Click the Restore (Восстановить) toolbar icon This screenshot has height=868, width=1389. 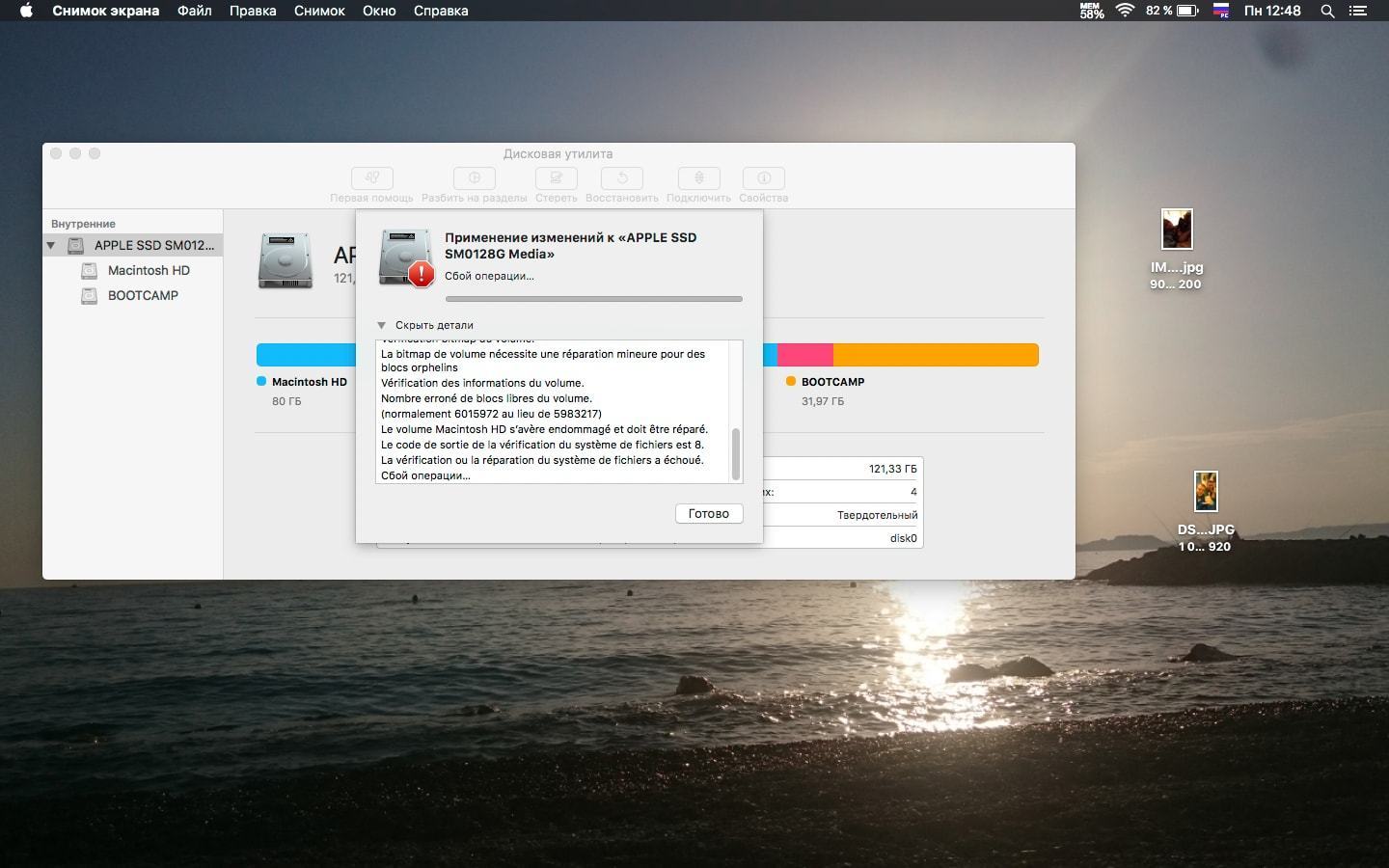click(x=621, y=178)
